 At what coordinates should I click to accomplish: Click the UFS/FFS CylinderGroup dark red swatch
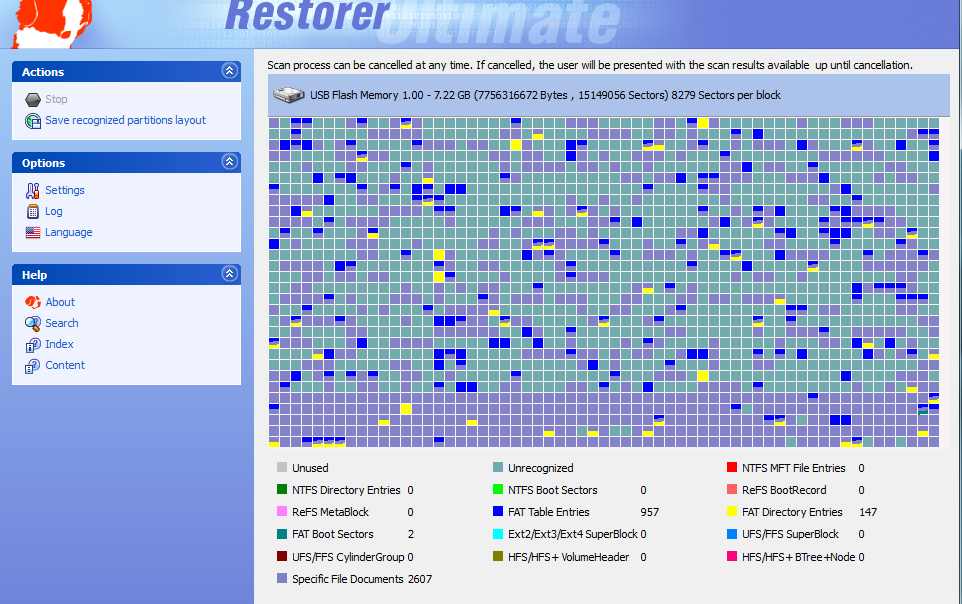(282, 556)
